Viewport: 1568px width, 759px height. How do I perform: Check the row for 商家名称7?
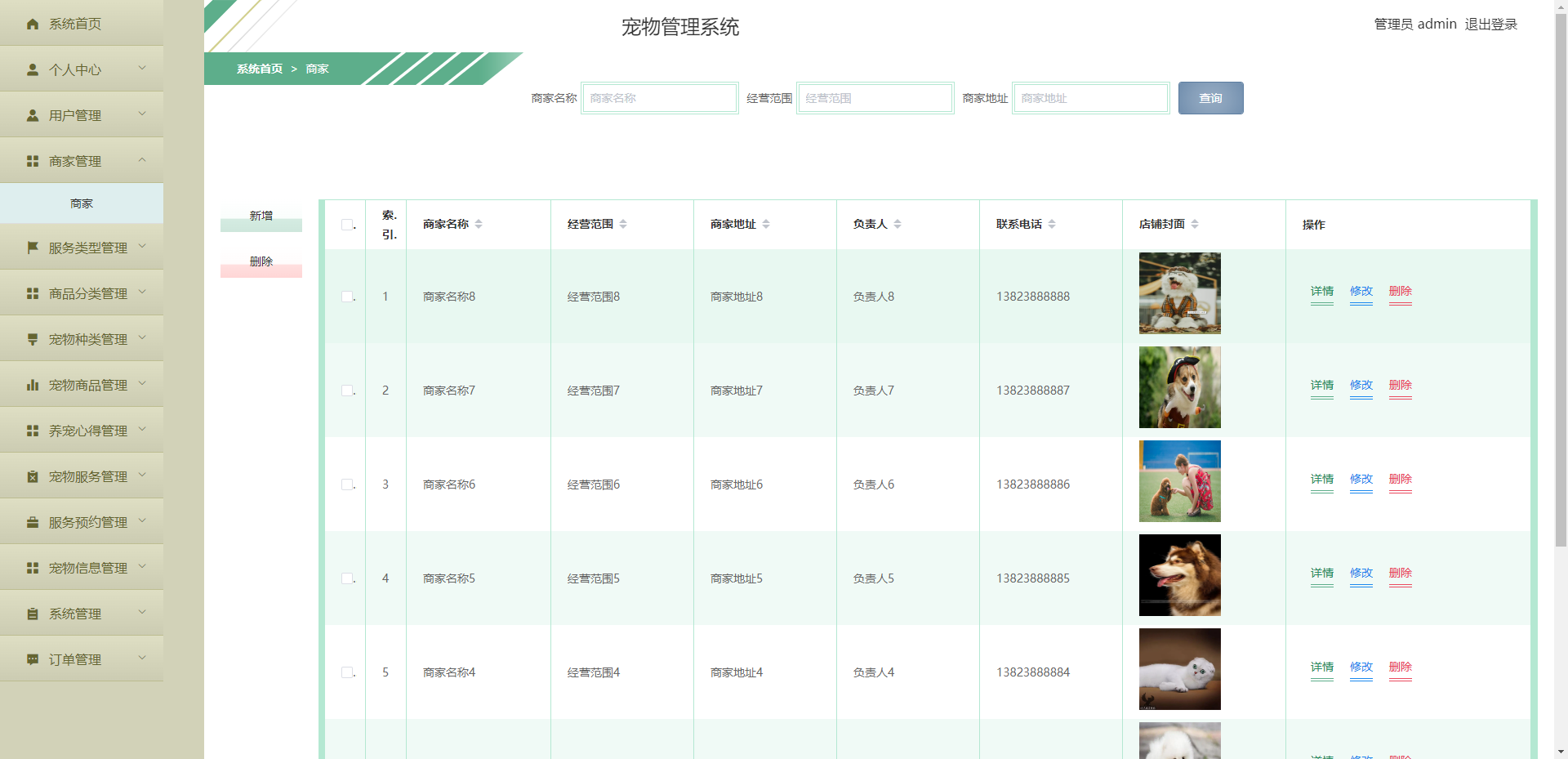[x=347, y=391]
